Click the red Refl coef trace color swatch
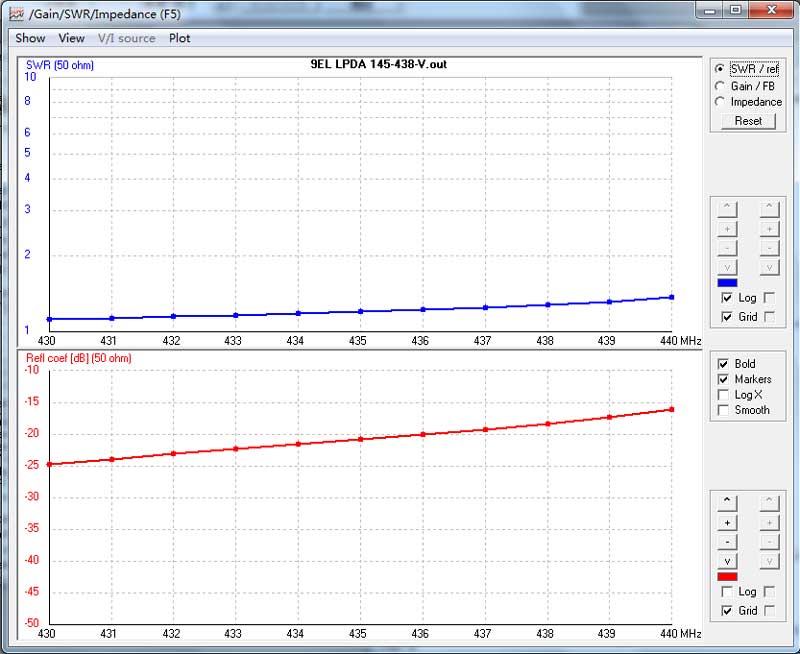The image size is (800, 654). click(727, 576)
